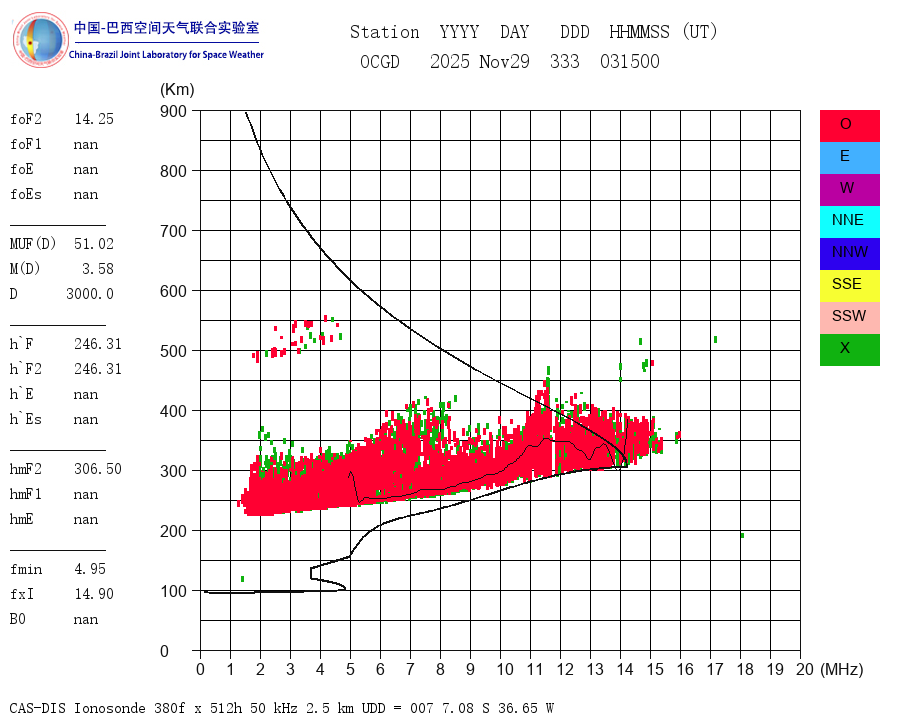
Task: Click the h`F2 parameter label
Action: (x=26, y=369)
